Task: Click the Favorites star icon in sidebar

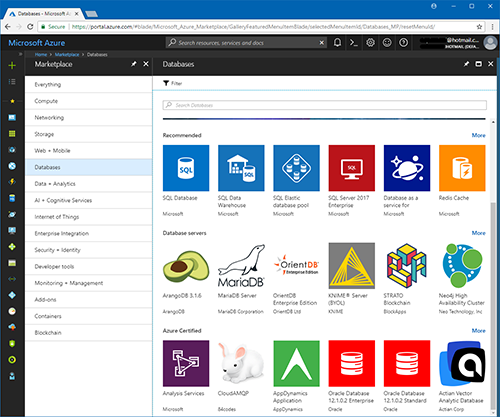Action: 12,101
